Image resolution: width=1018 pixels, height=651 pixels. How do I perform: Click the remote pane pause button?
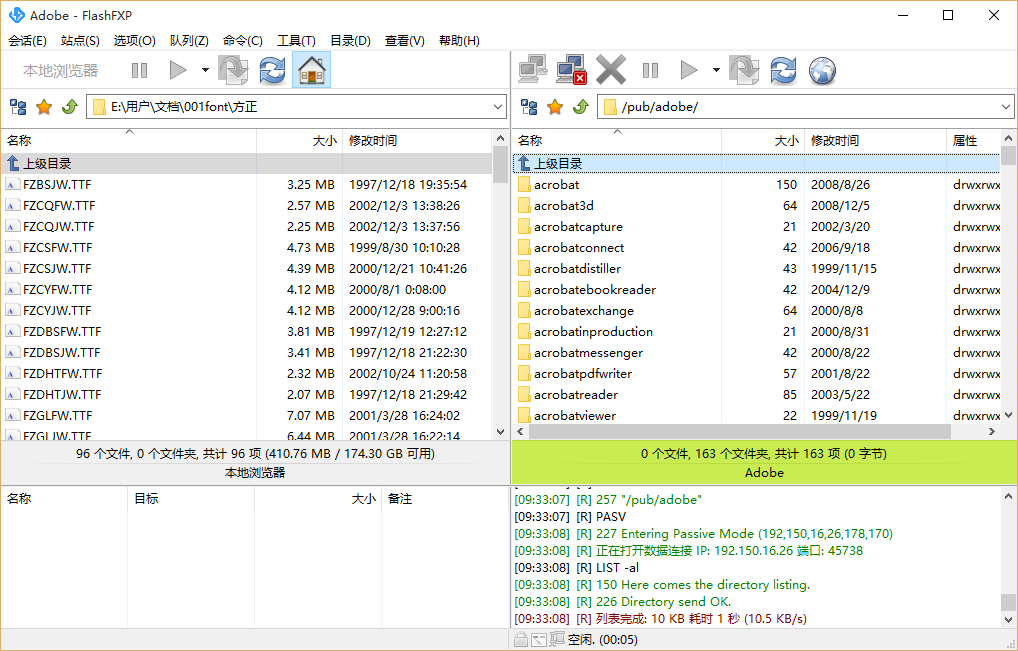pyautogui.click(x=650, y=70)
